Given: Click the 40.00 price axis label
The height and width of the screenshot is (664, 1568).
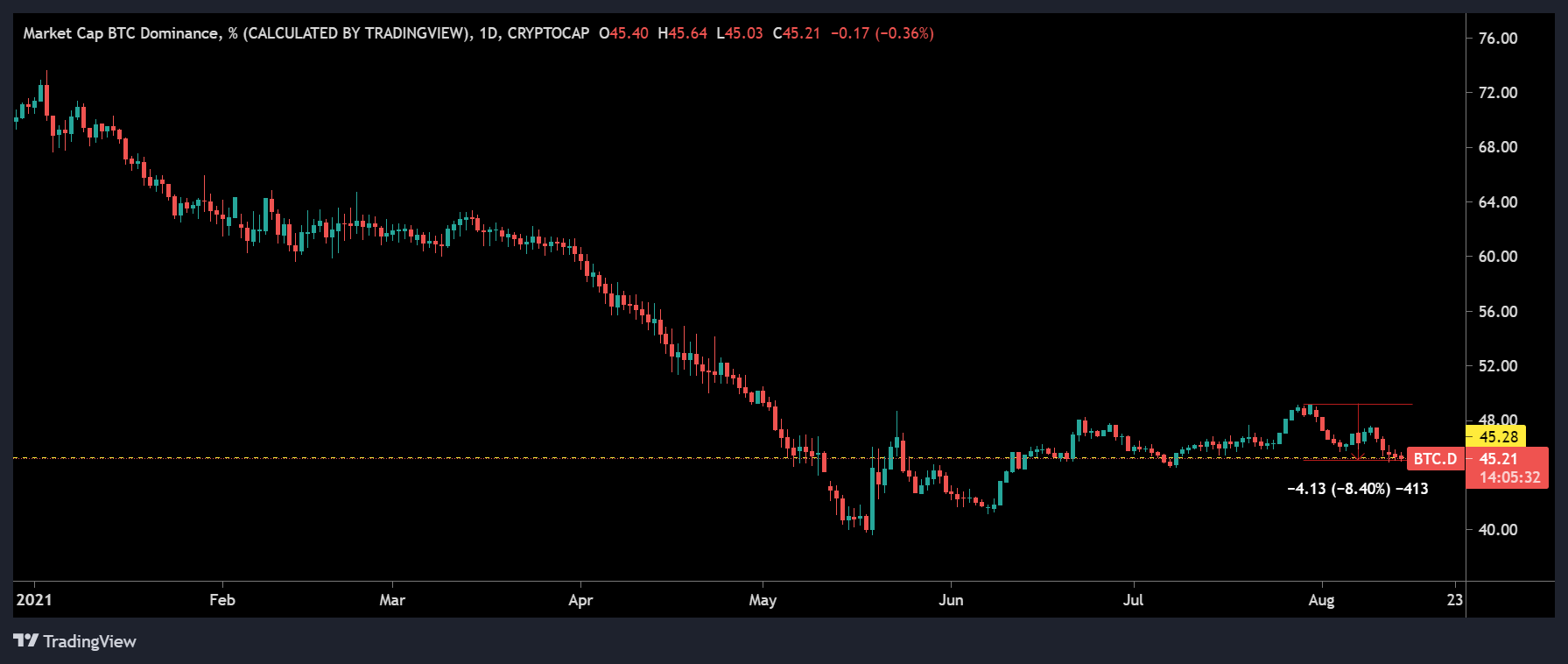Looking at the screenshot, I should tap(1498, 529).
